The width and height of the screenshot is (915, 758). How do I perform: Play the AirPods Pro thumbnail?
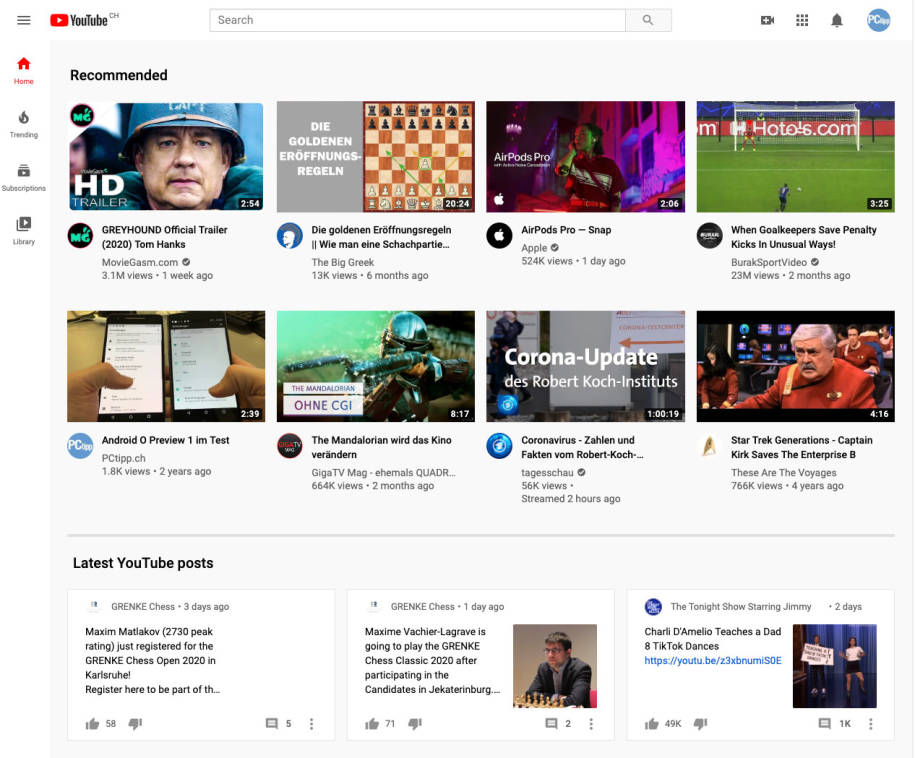[x=585, y=156]
